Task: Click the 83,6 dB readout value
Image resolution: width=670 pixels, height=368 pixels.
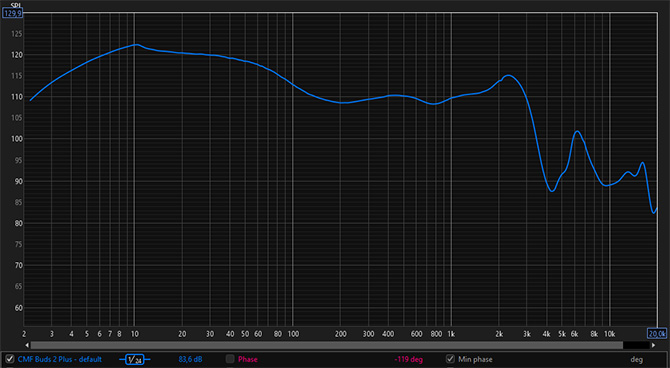Action: pyautogui.click(x=190, y=359)
